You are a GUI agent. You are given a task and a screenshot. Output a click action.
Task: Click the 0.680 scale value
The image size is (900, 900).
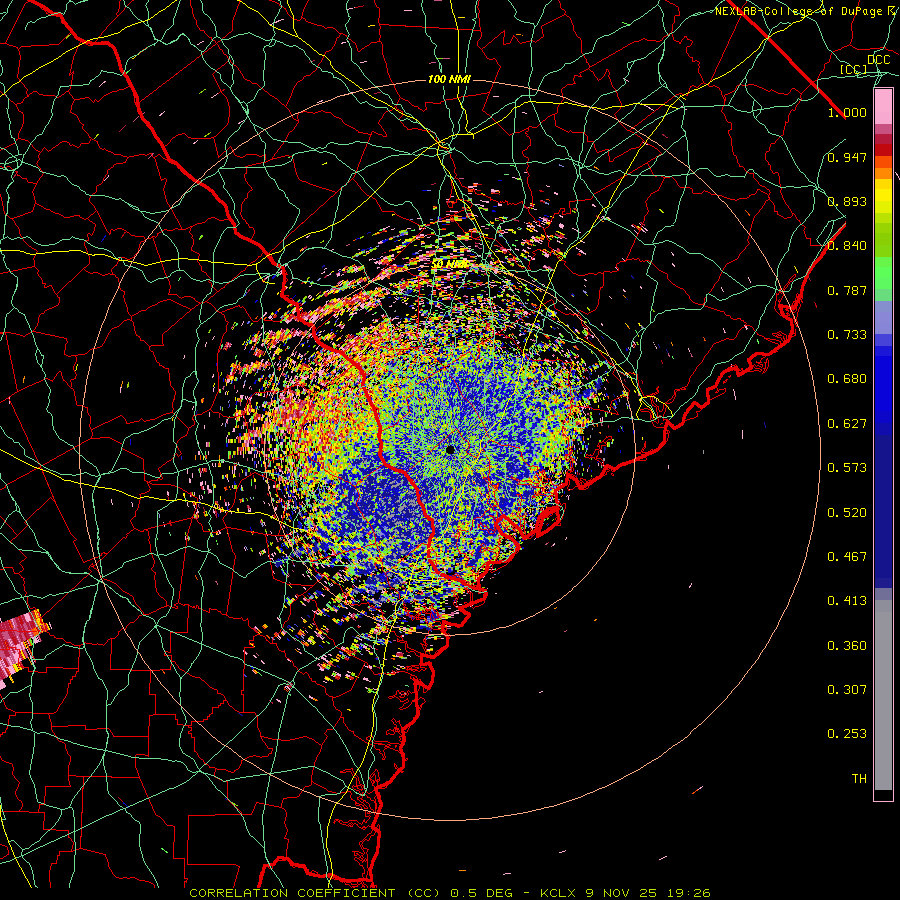pyautogui.click(x=847, y=379)
